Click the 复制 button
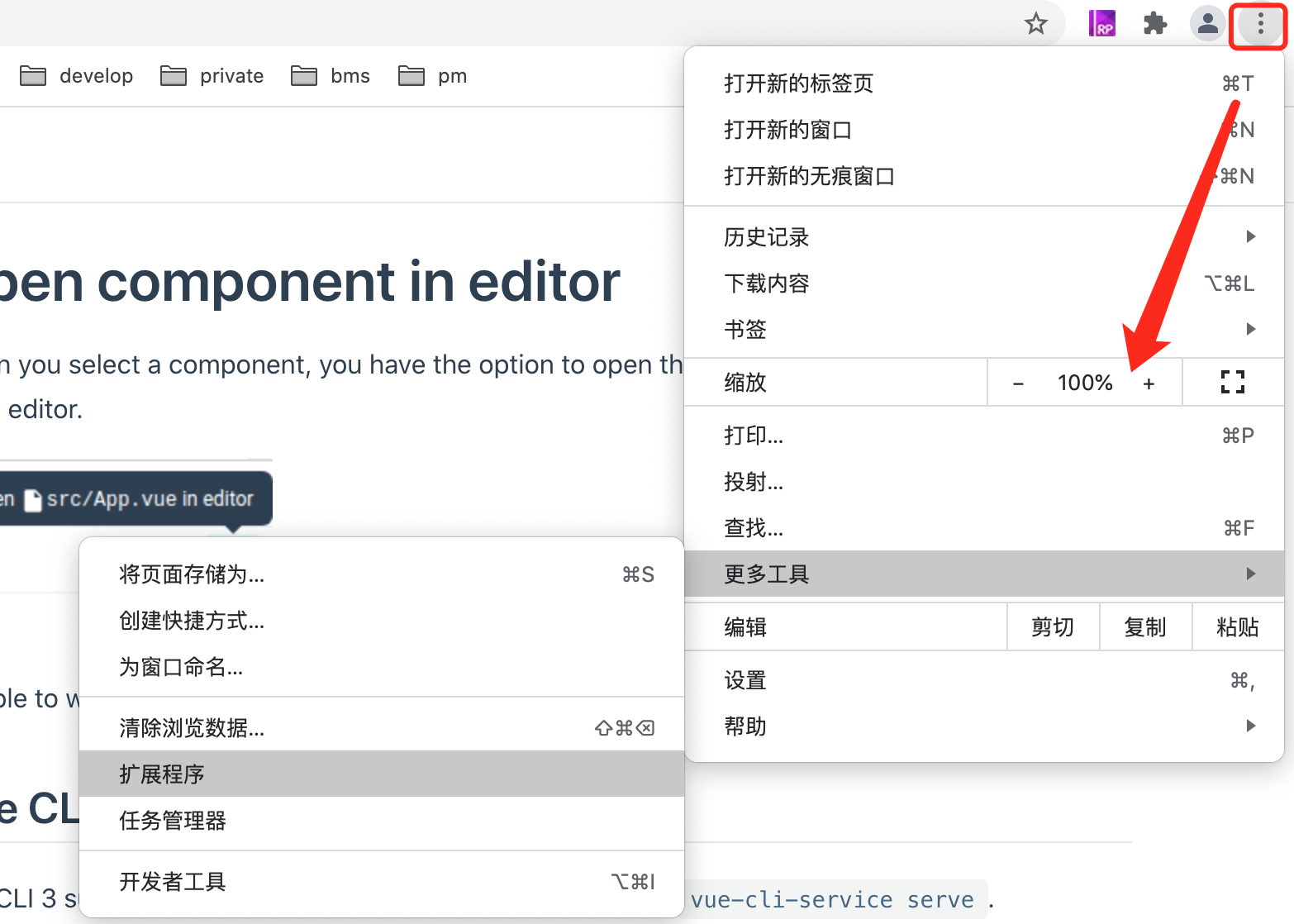 coord(1145,627)
